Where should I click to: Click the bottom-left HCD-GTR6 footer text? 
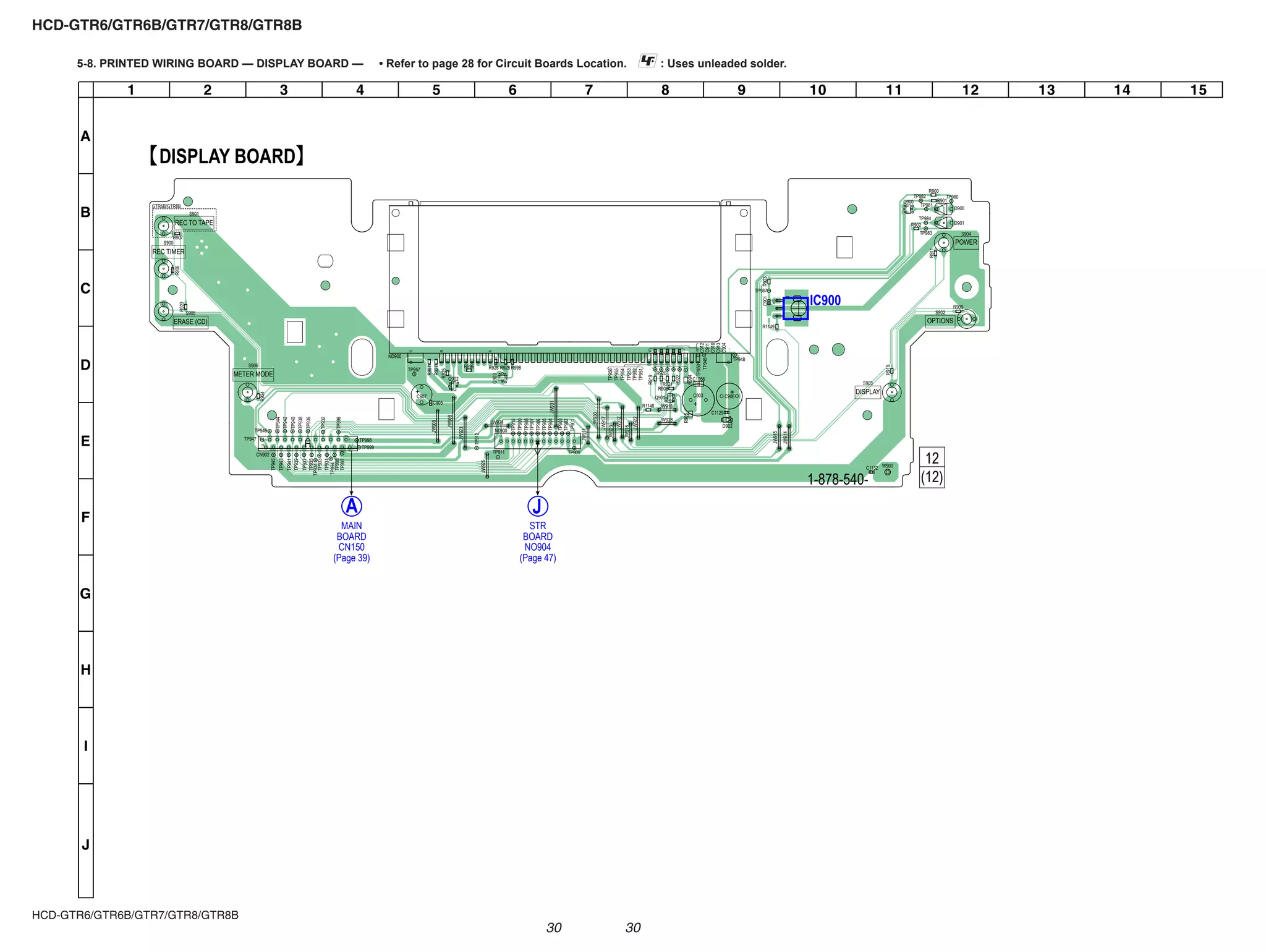pyautogui.click(x=135, y=915)
